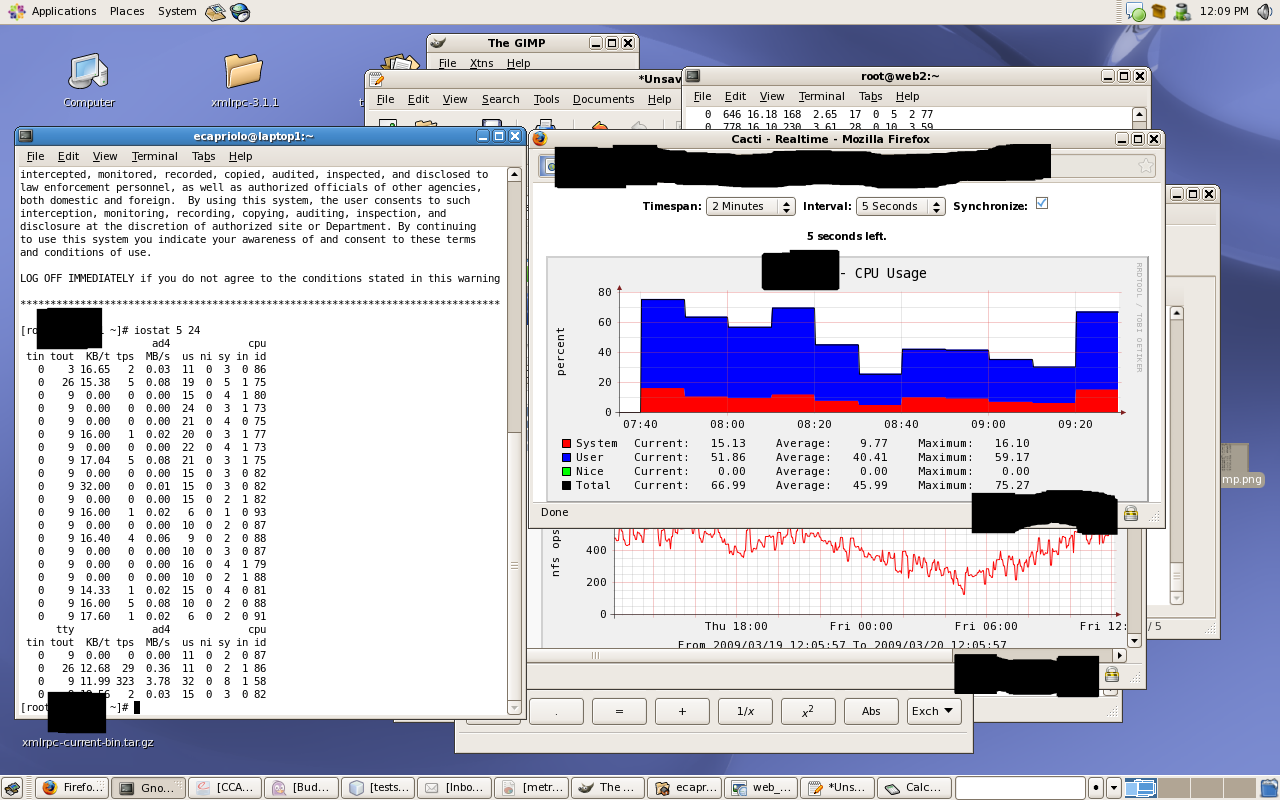Open taskbar window list dropdown arrow

[1114, 787]
